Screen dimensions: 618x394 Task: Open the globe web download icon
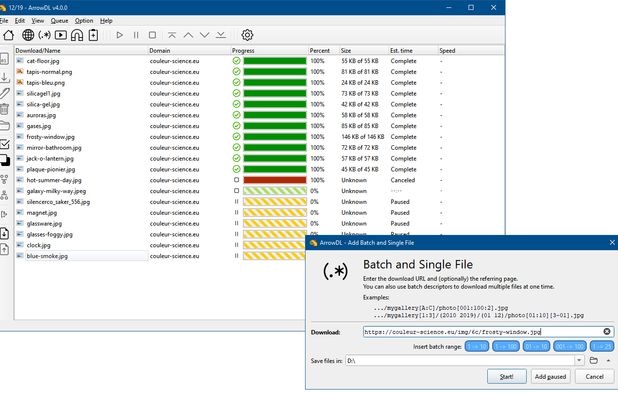tap(28, 35)
